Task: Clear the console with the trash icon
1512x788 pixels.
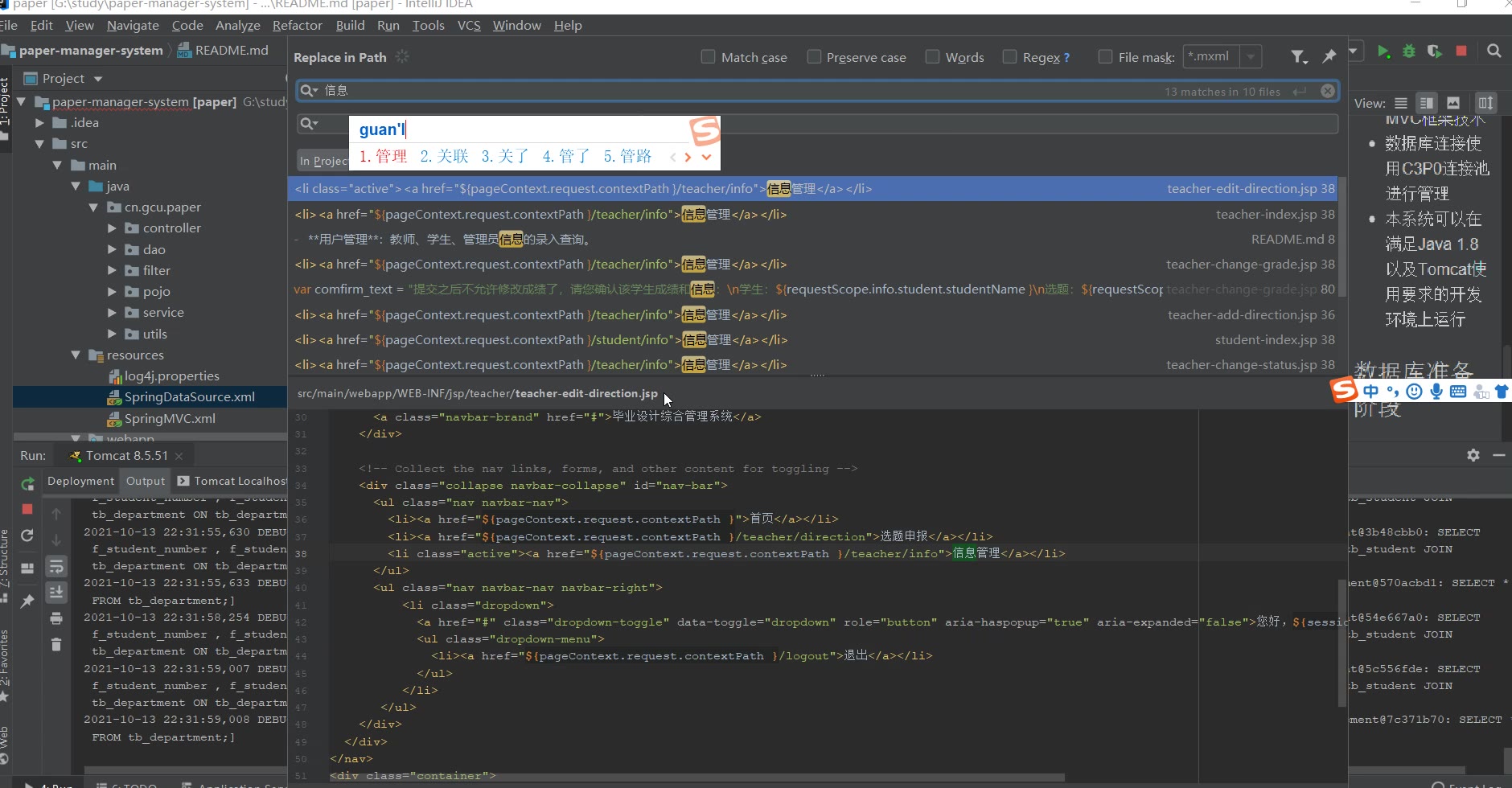Action: tap(56, 644)
